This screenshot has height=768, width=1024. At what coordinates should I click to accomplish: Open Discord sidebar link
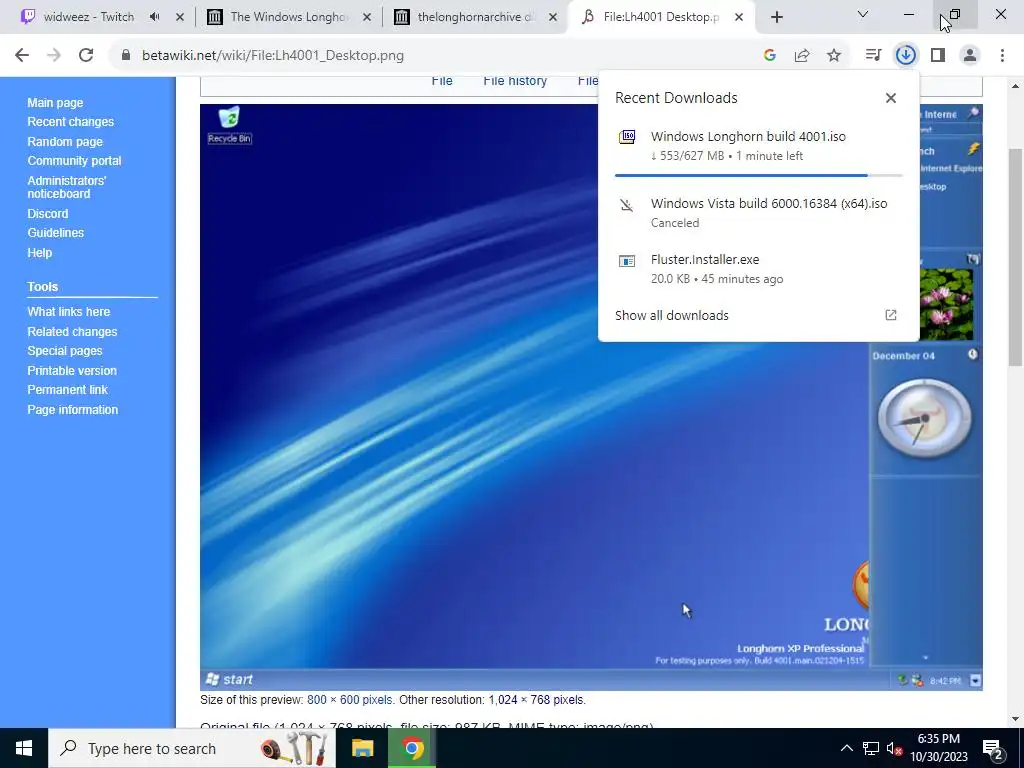point(48,214)
